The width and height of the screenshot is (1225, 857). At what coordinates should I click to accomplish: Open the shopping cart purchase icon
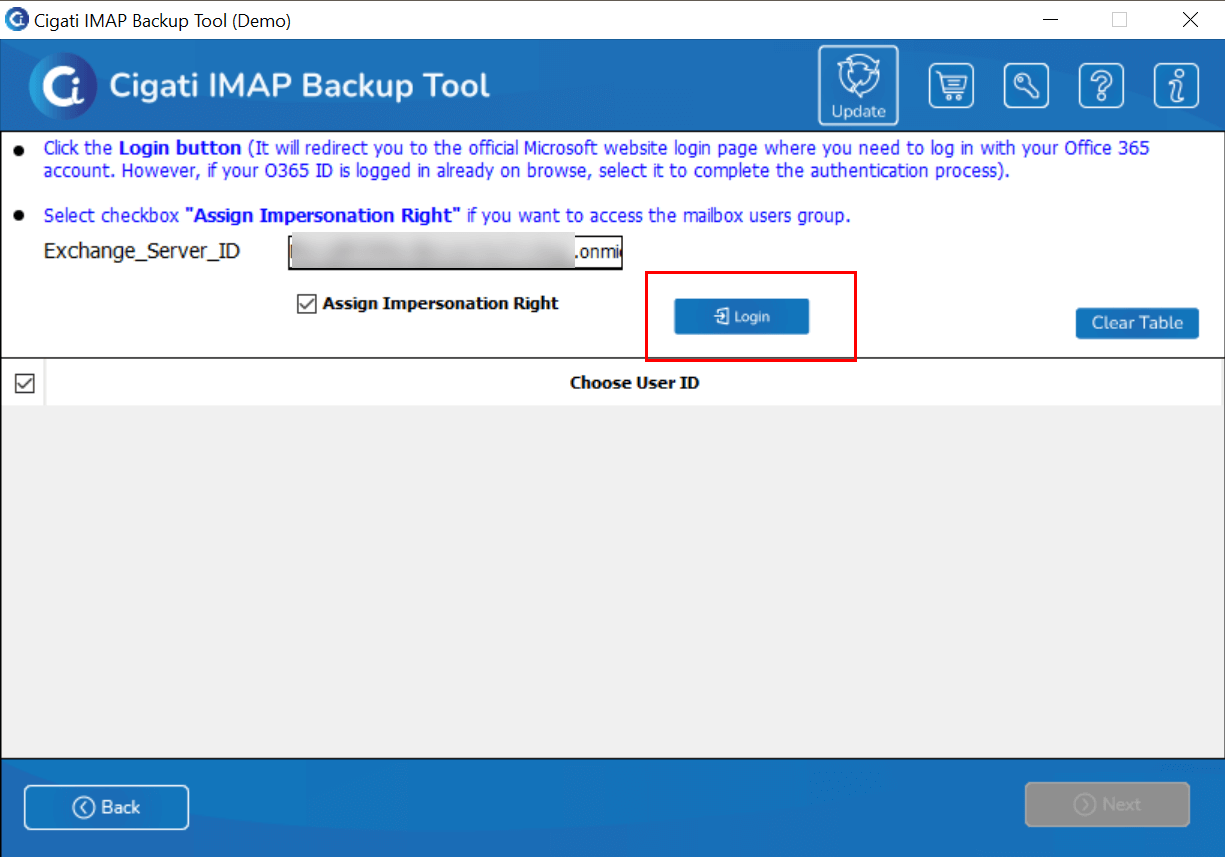click(951, 86)
